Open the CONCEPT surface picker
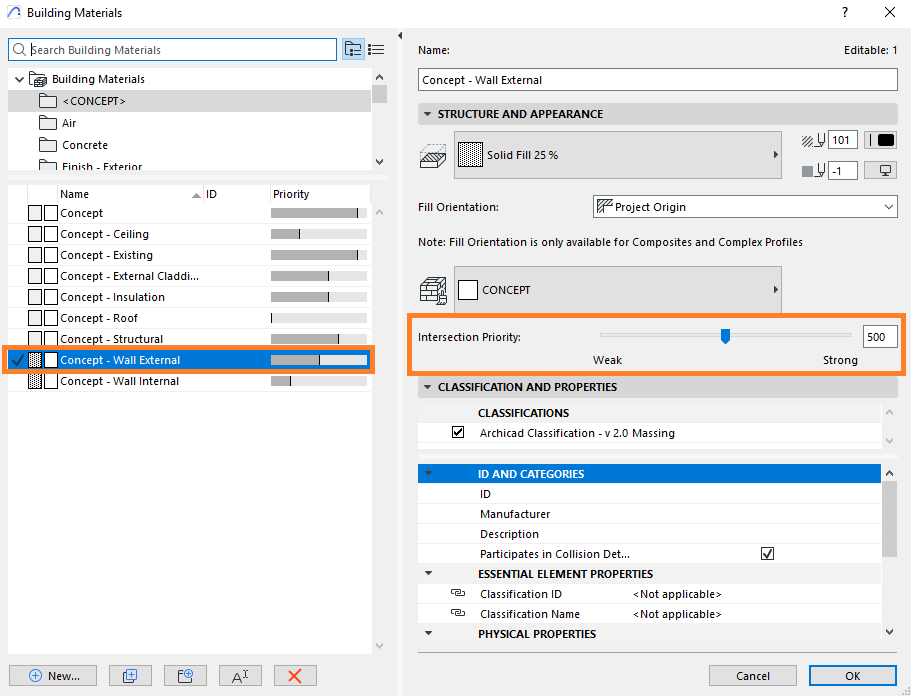This screenshot has width=911, height=696. [x=618, y=290]
